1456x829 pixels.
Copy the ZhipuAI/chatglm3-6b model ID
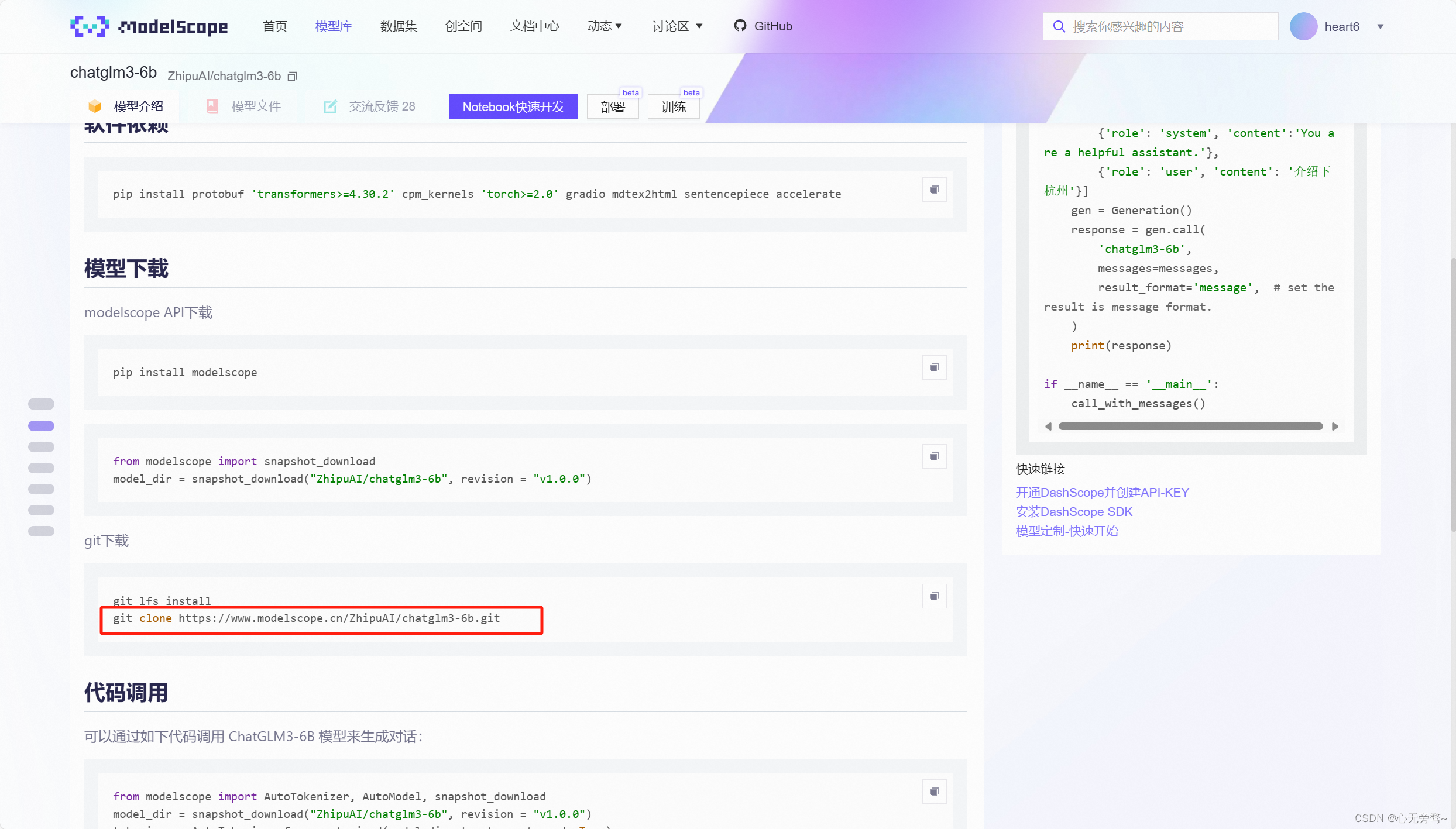click(x=293, y=76)
